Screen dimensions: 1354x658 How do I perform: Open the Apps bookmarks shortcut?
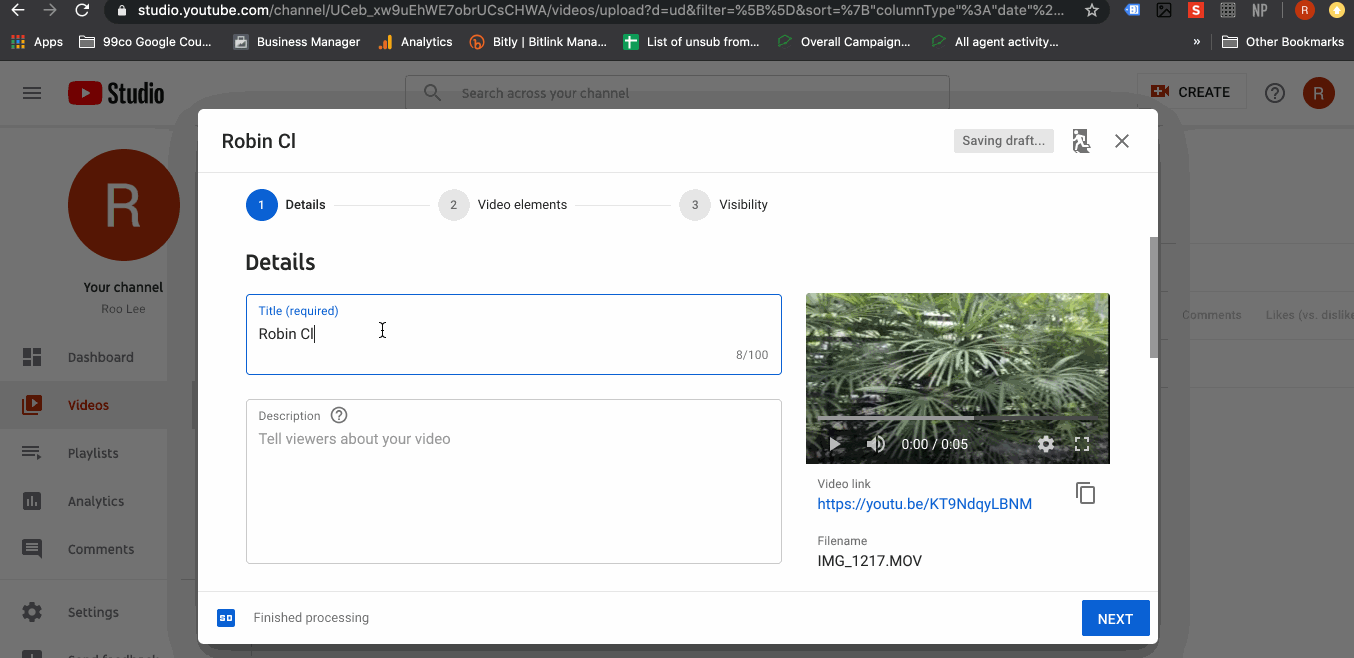pyautogui.click(x=37, y=42)
